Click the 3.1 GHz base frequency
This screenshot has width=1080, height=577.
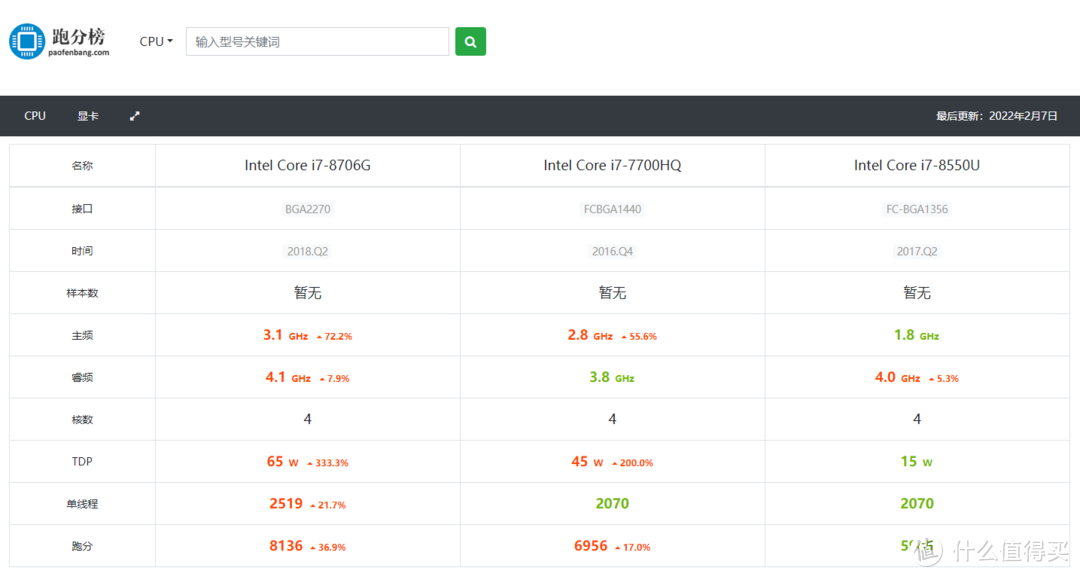[x=285, y=335]
